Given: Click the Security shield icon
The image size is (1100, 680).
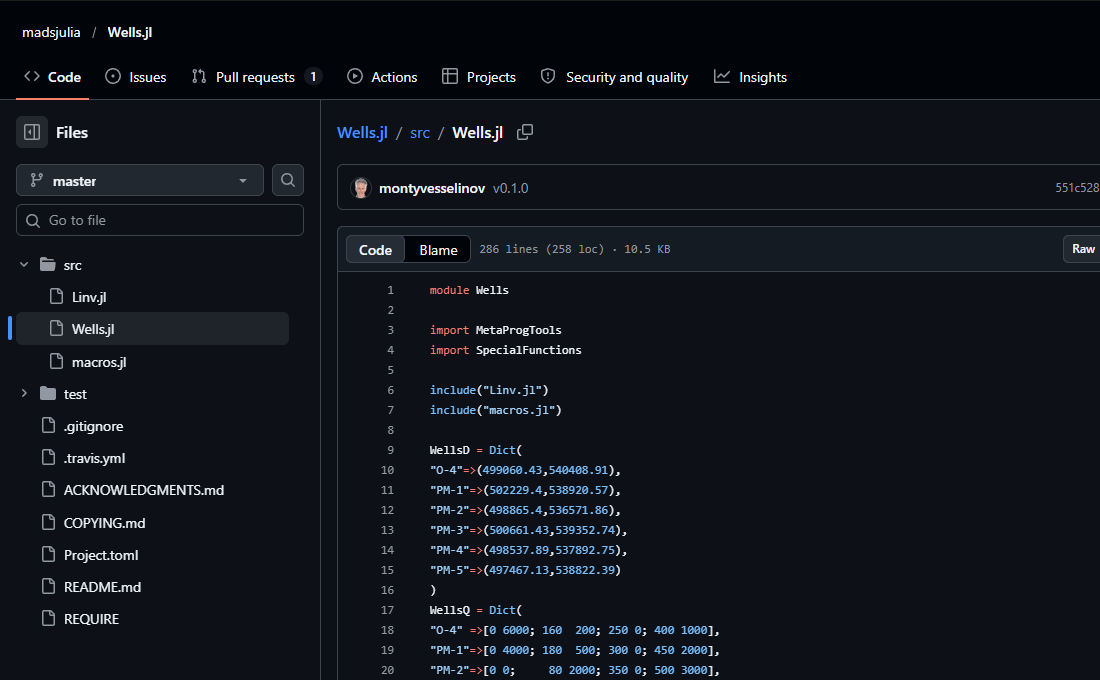Looking at the screenshot, I should click(x=548, y=76).
